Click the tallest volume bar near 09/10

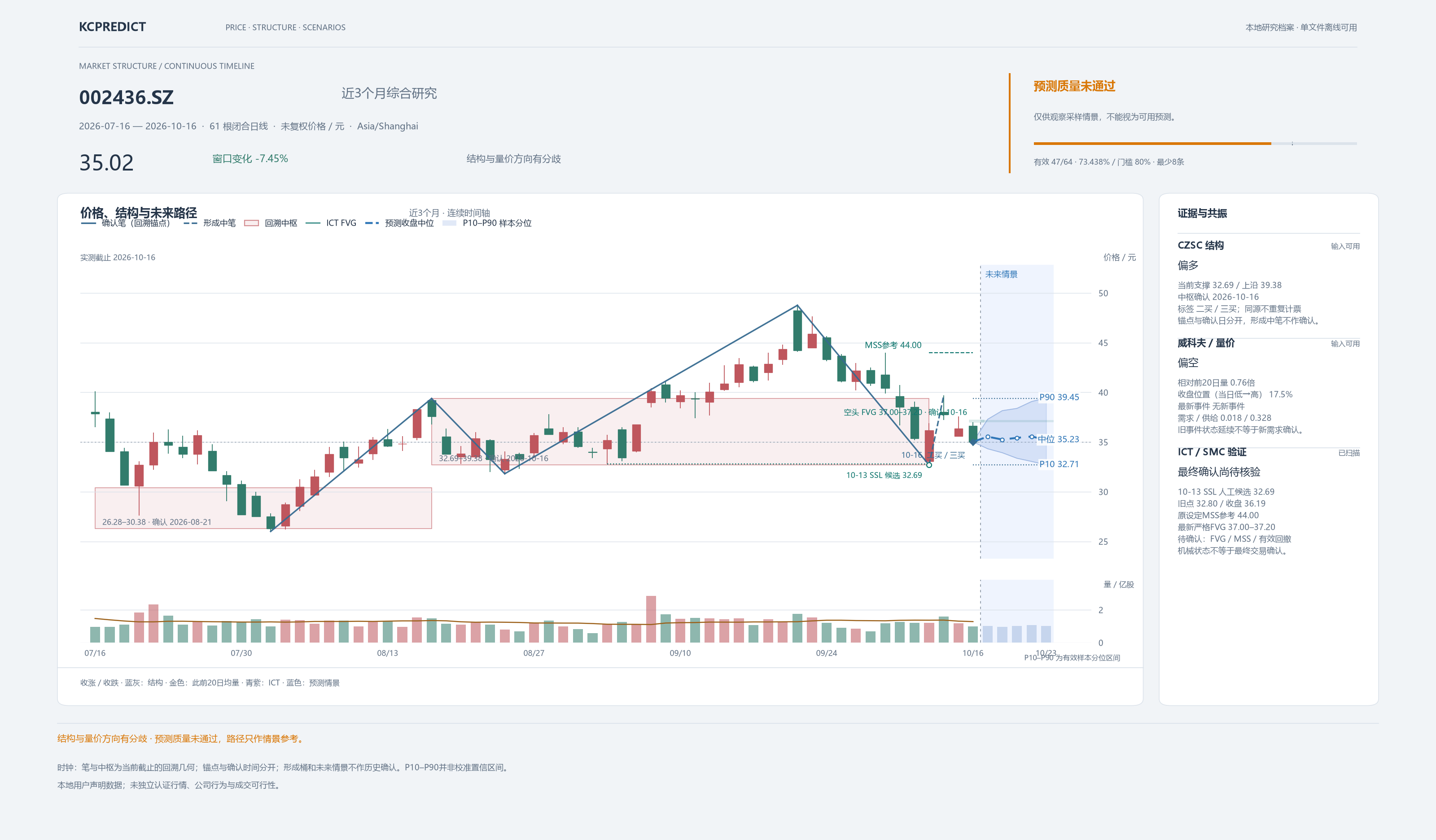651,620
